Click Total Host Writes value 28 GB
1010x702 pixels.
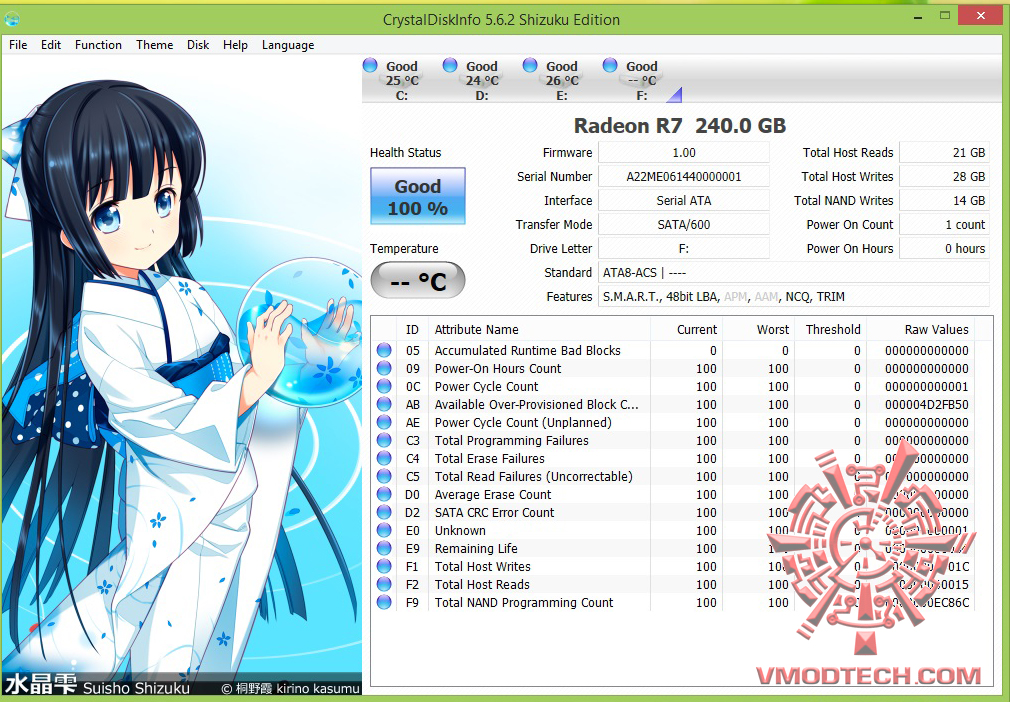coord(944,176)
